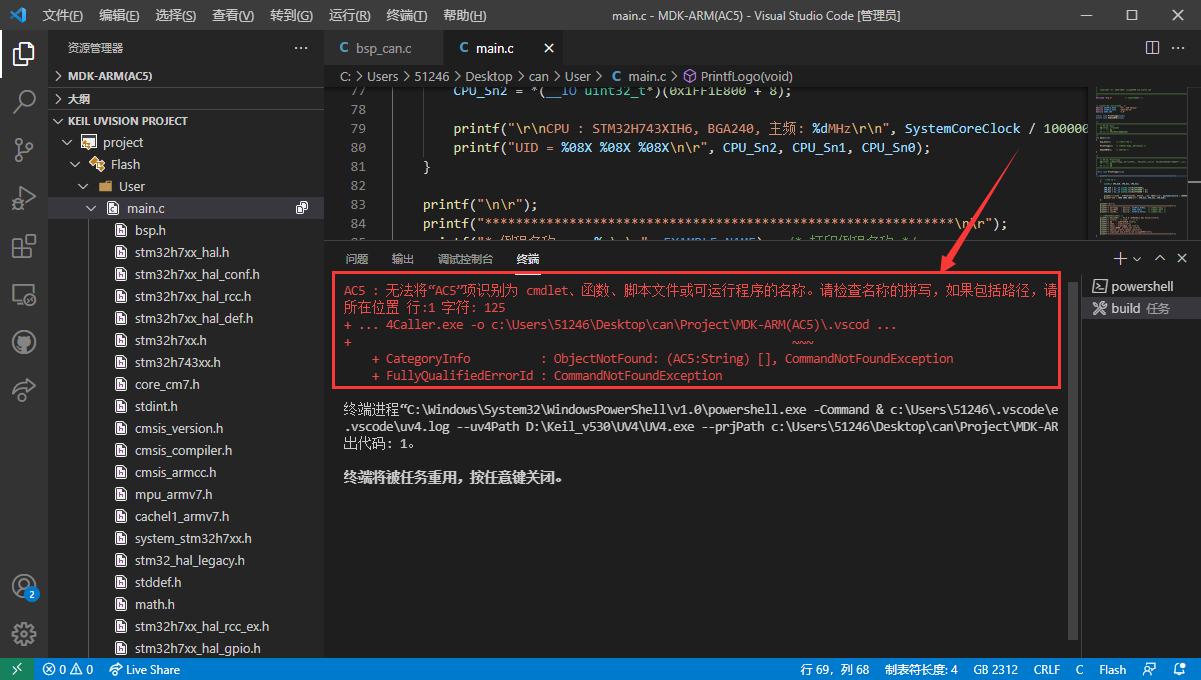
Task: Open the 选择(S) menu
Action: click(x=176, y=16)
